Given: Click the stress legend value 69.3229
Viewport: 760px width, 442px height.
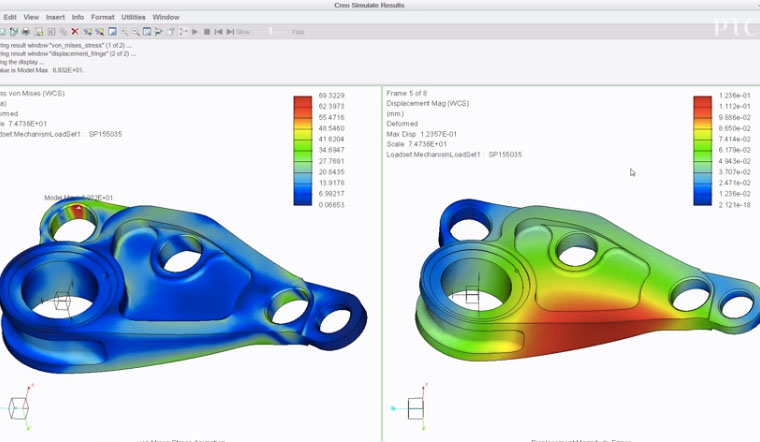Looking at the screenshot, I should (x=332, y=95).
